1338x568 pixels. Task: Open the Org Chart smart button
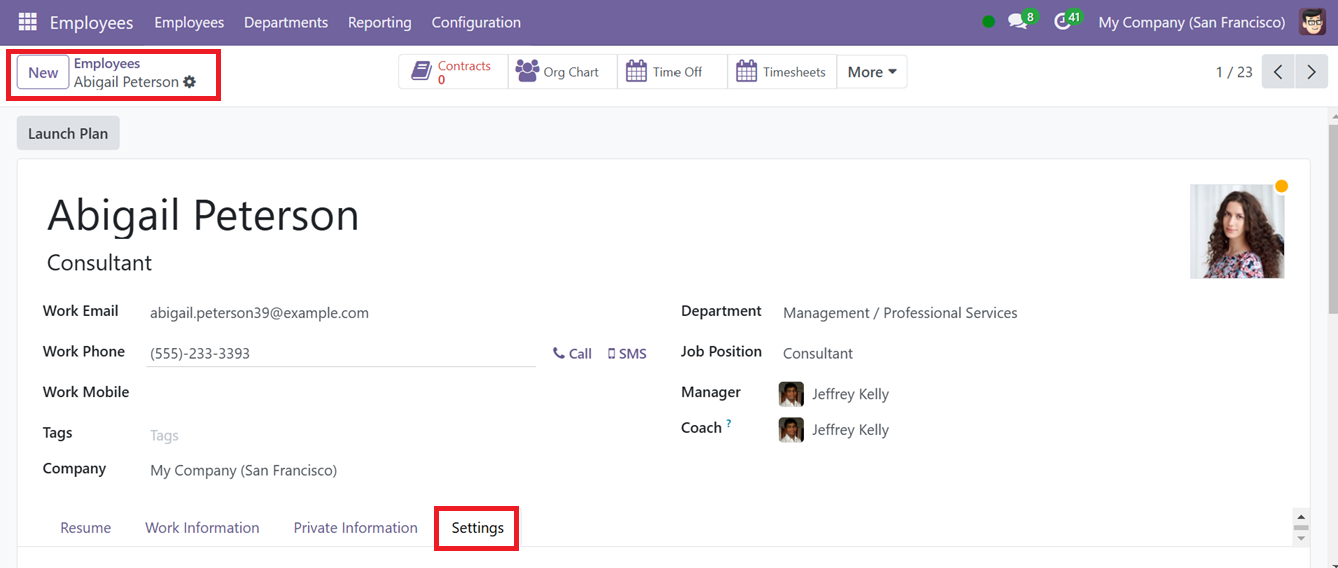click(x=562, y=72)
